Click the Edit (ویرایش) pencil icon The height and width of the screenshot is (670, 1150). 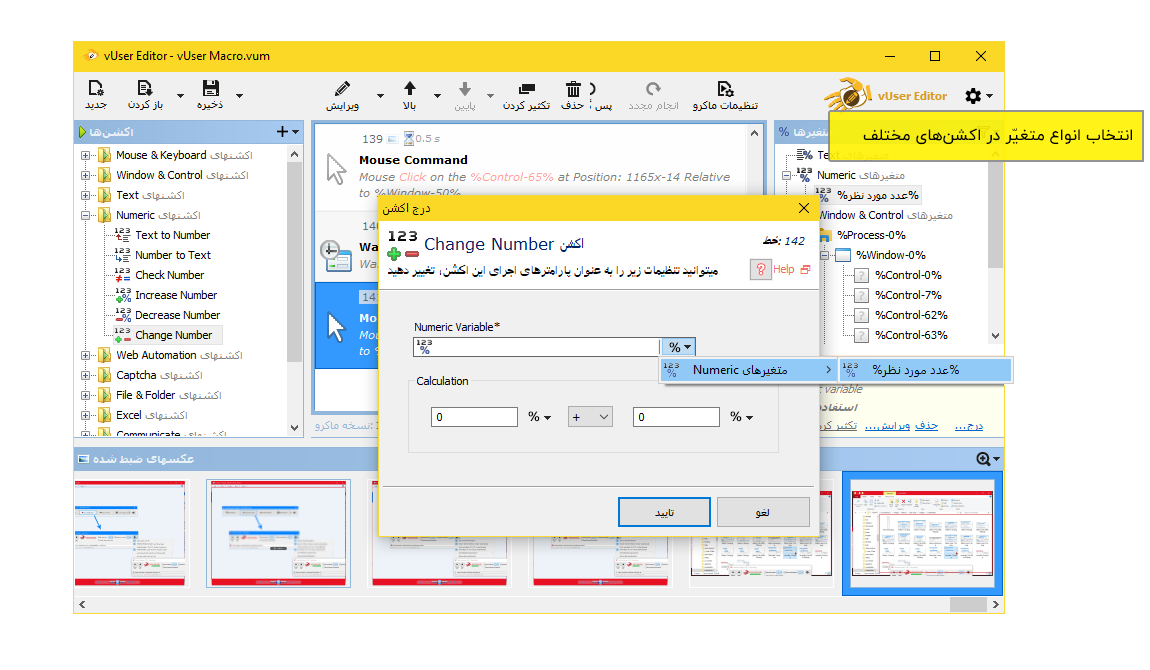tap(342, 89)
